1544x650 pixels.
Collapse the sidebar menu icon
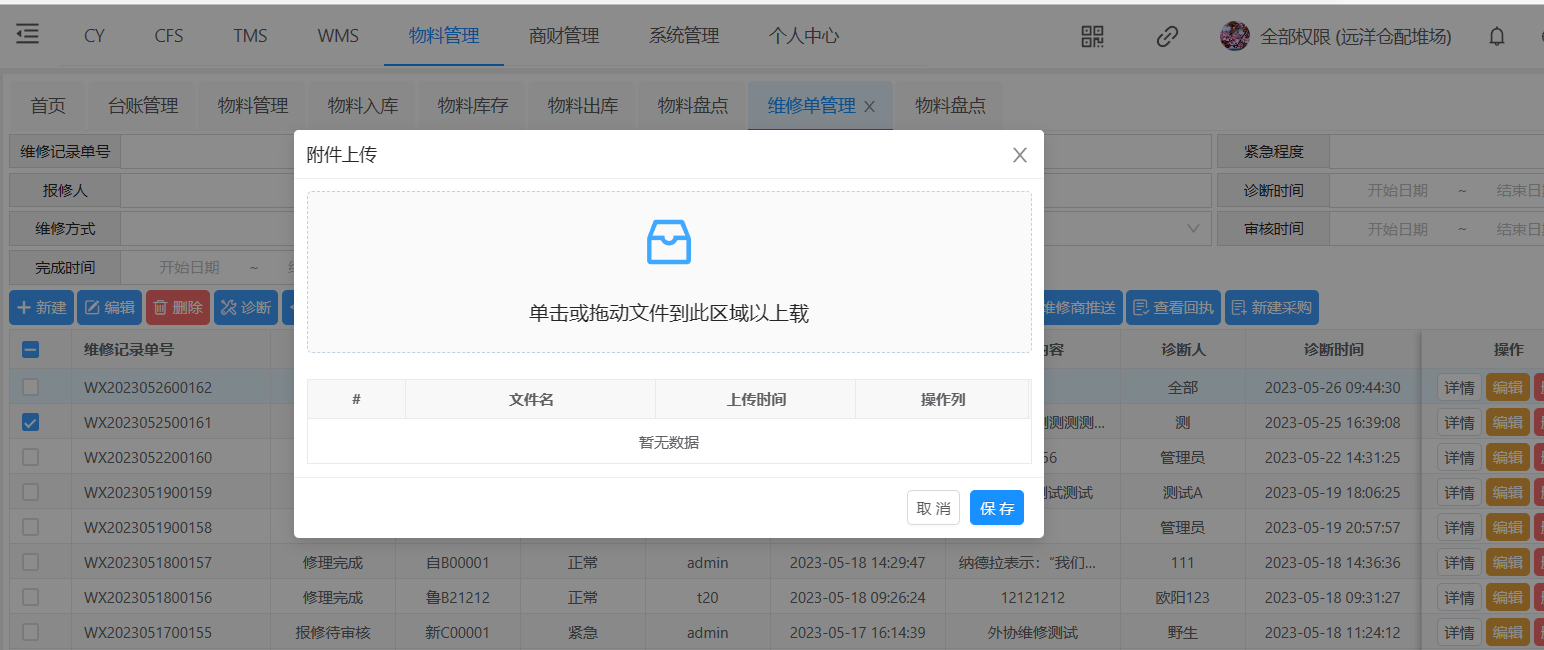[x=28, y=35]
